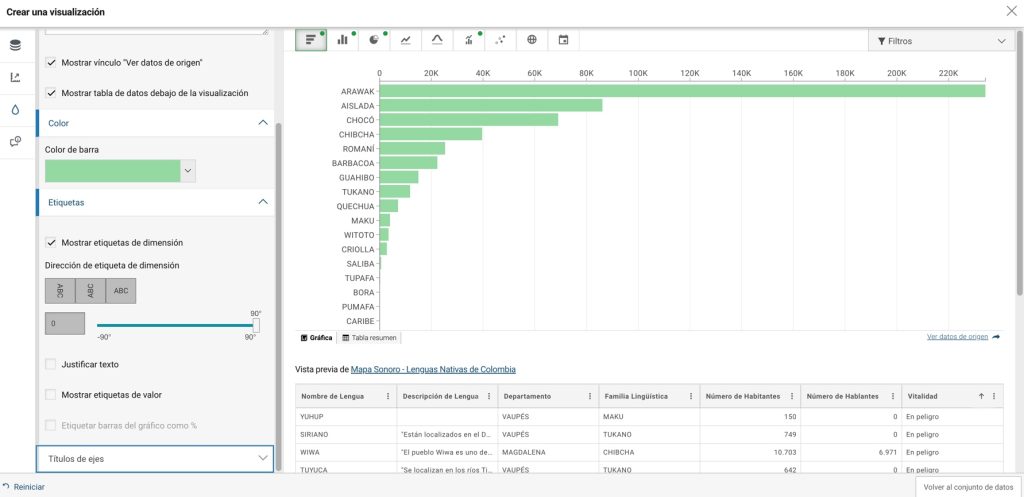The height and width of the screenshot is (497, 1024).
Task: Enable Mostrar etiquetas de valor checkbox
Action: pos(51,394)
